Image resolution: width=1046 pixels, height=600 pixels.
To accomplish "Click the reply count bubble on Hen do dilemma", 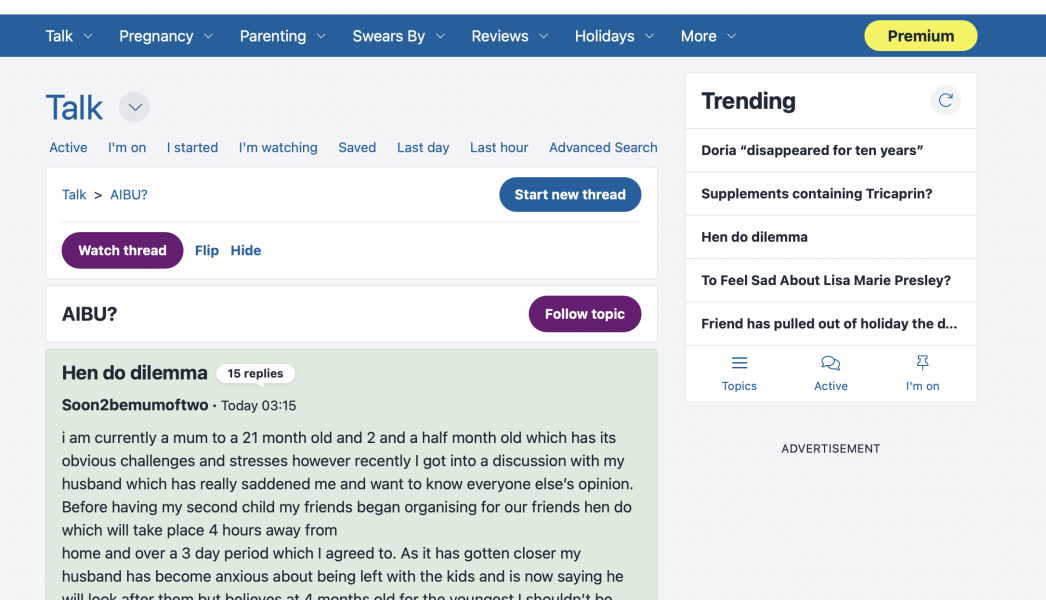I will click(255, 373).
